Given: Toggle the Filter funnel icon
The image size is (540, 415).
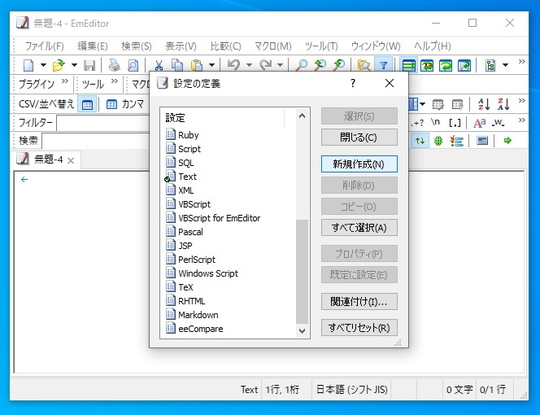Looking at the screenshot, I should (x=383, y=65).
